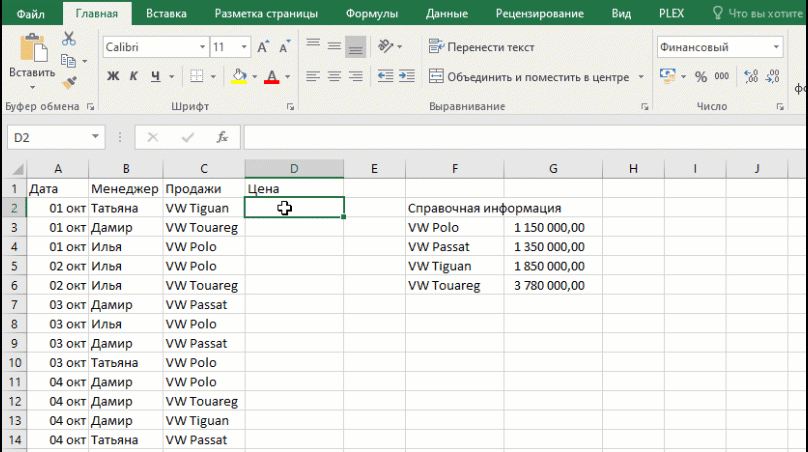This screenshot has width=808, height=452.
Task: Click Перенести текст wrap button
Action: point(481,47)
